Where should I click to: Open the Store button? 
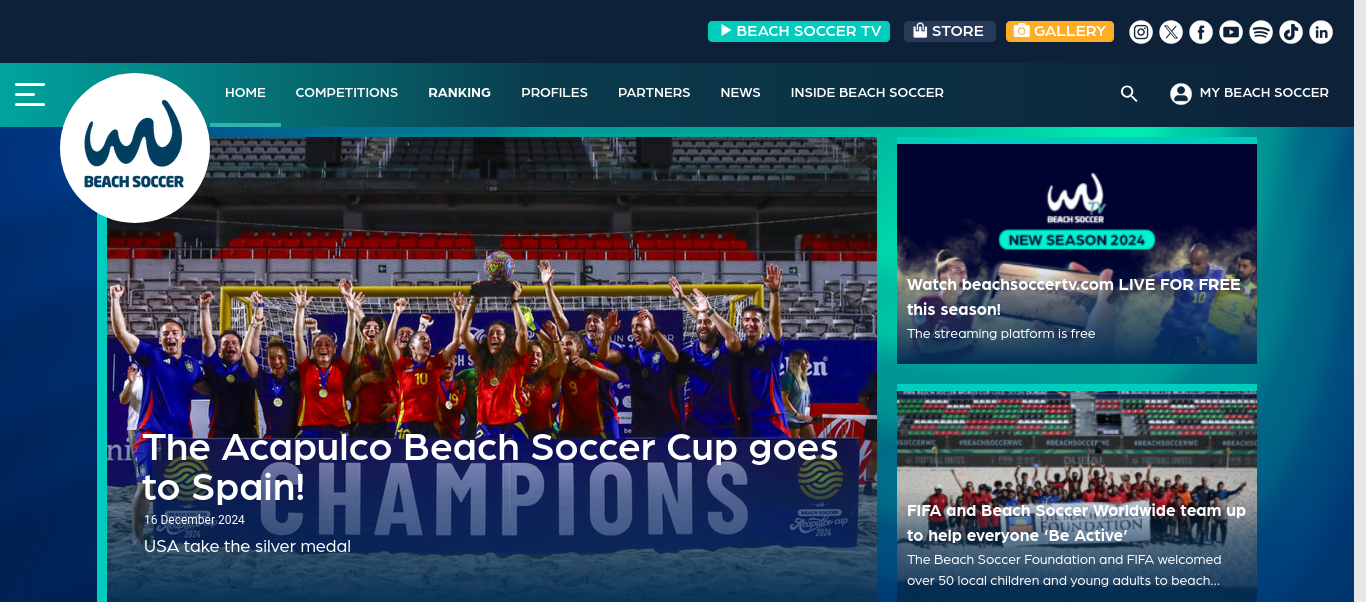pyautogui.click(x=950, y=31)
